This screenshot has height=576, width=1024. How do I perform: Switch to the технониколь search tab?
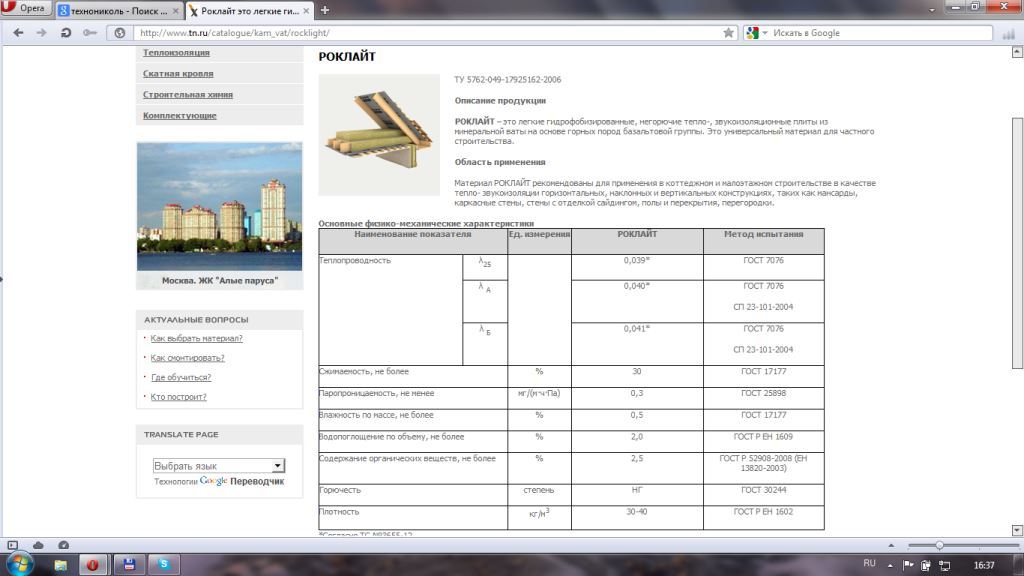pos(115,10)
